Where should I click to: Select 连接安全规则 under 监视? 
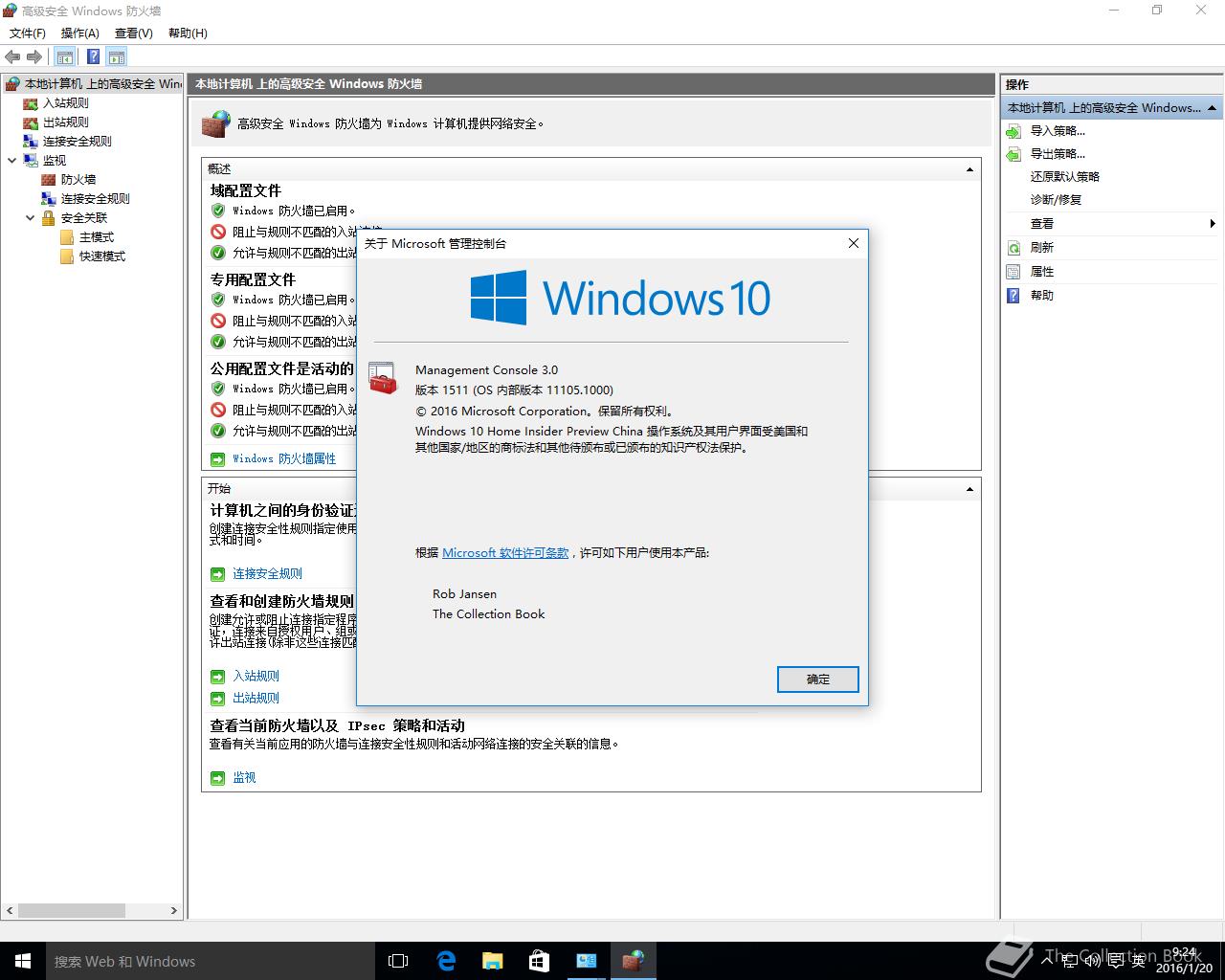(96, 199)
